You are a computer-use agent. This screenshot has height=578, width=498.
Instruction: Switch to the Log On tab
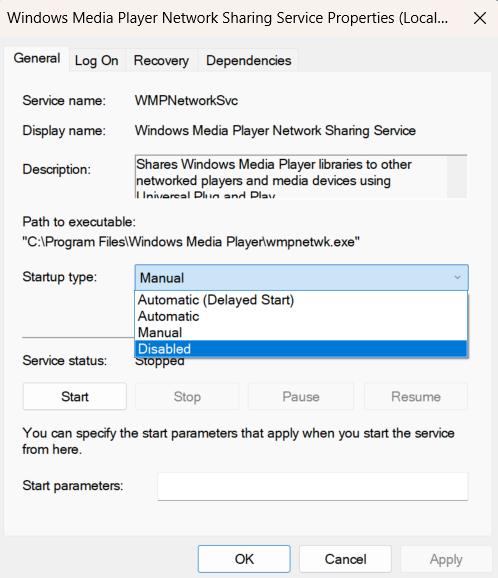click(x=97, y=60)
